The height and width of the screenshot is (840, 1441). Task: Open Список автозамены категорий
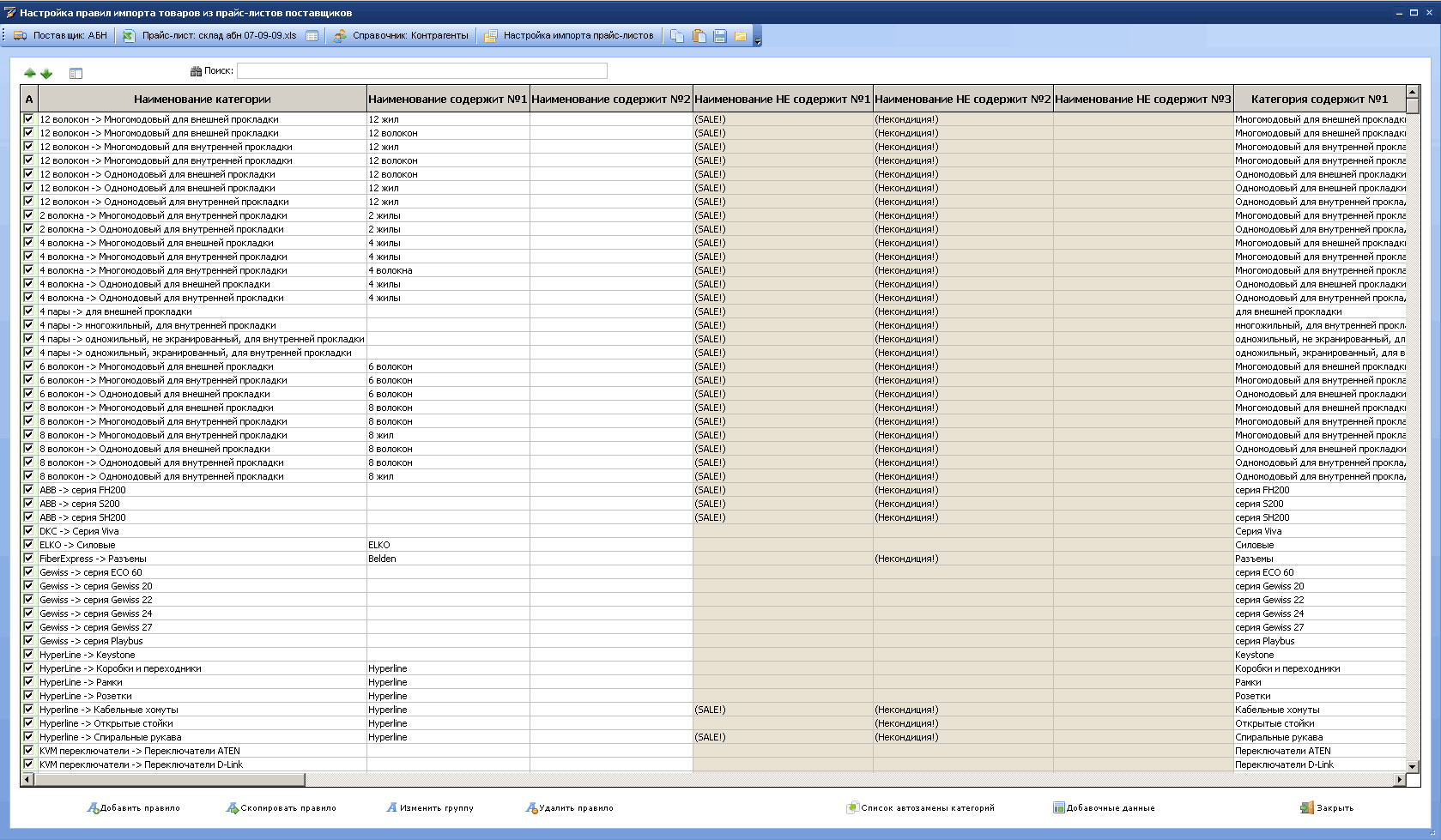pos(921,807)
